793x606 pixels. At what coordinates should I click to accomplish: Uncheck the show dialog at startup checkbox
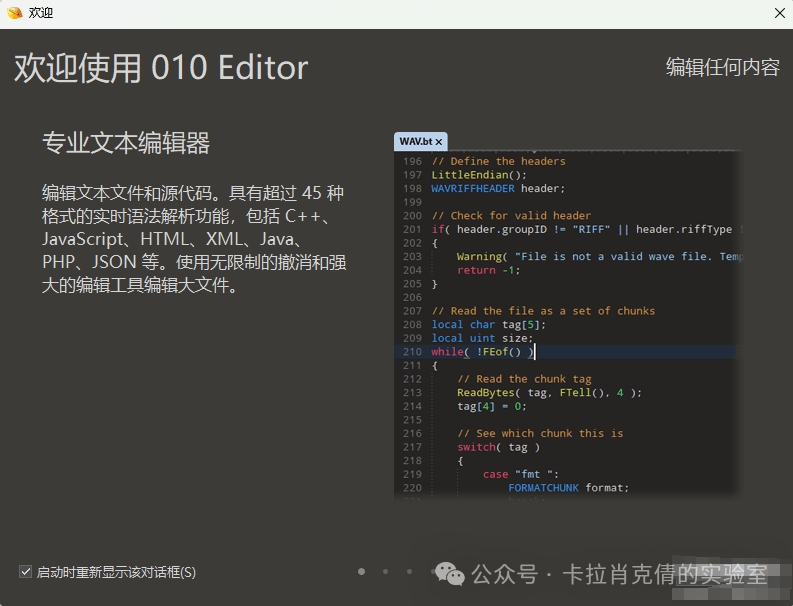pos(26,572)
